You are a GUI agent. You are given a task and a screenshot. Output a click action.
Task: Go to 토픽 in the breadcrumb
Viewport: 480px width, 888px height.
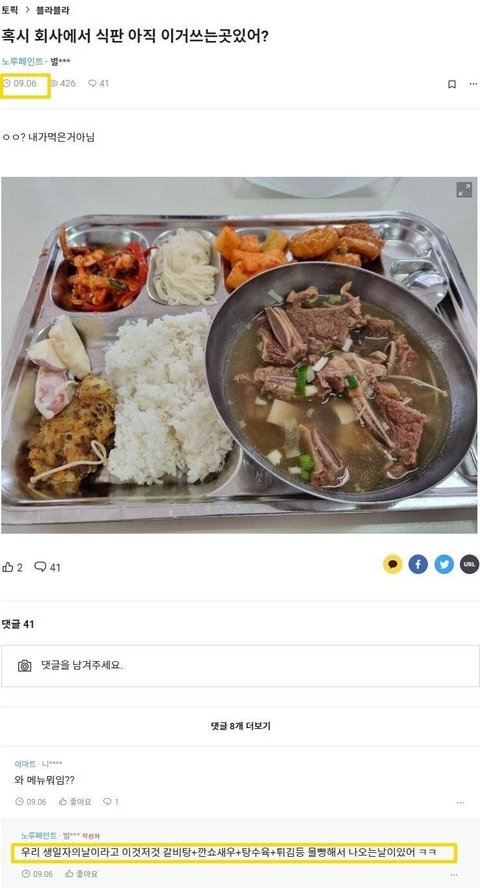coord(10,10)
